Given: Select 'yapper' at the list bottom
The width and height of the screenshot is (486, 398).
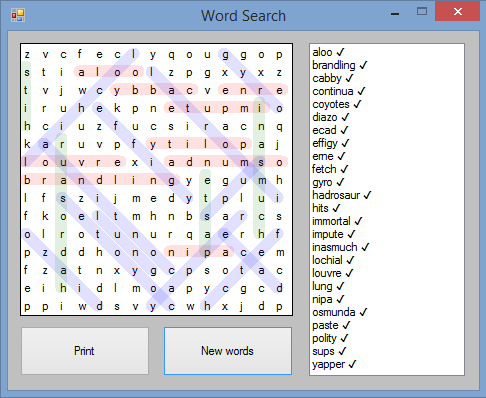Looking at the screenshot, I should click(334, 364).
